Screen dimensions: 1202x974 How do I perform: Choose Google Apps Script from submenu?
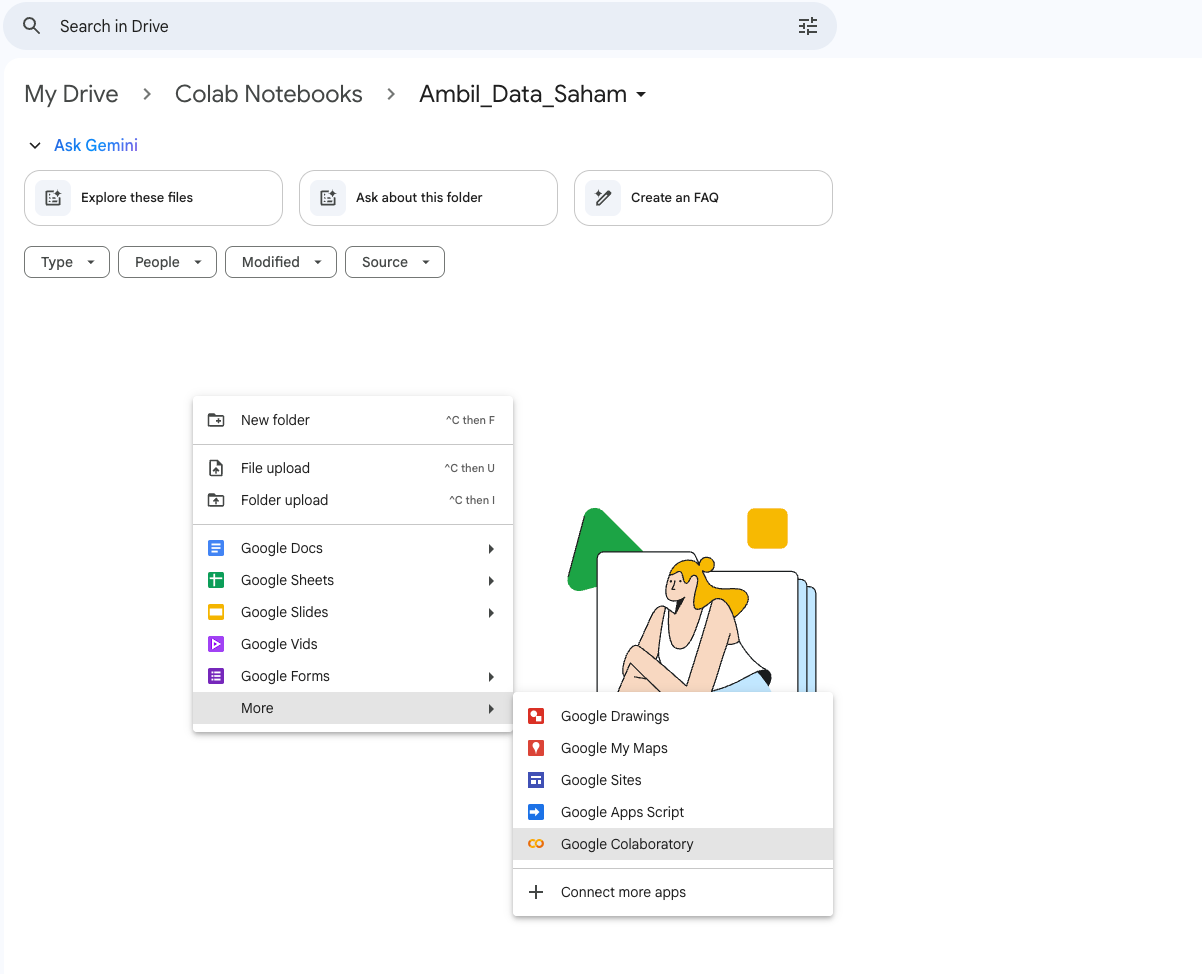(x=673, y=812)
